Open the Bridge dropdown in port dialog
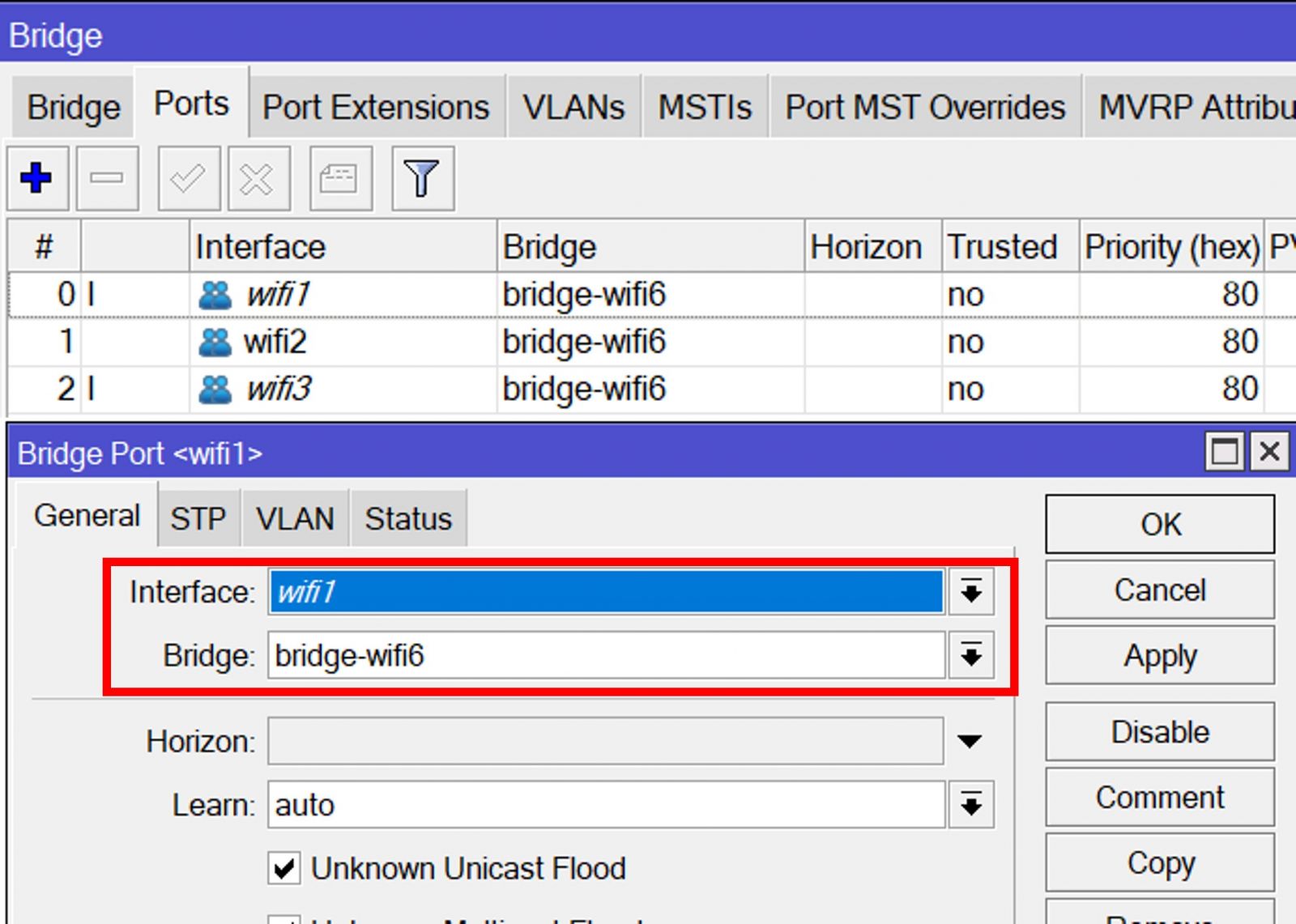Viewport: 1296px width, 924px height. click(x=971, y=655)
